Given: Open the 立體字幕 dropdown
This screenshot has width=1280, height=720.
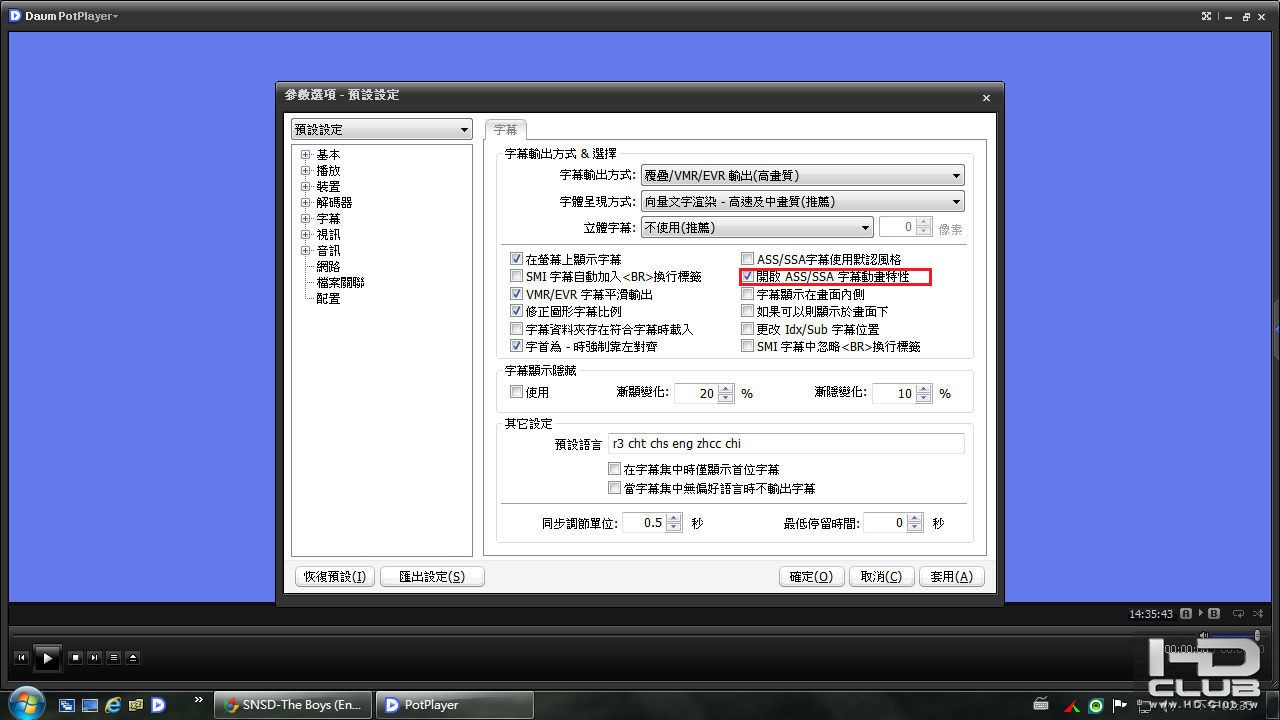Looking at the screenshot, I should 757,227.
